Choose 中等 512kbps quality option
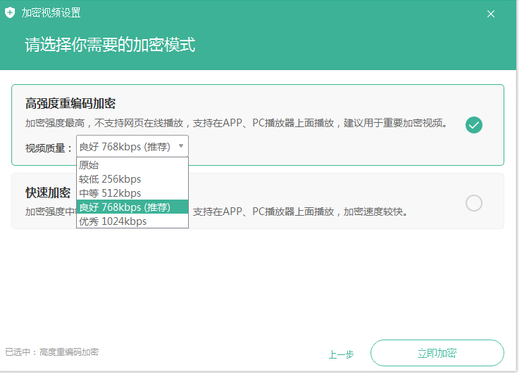The height and width of the screenshot is (373, 519). point(132,193)
